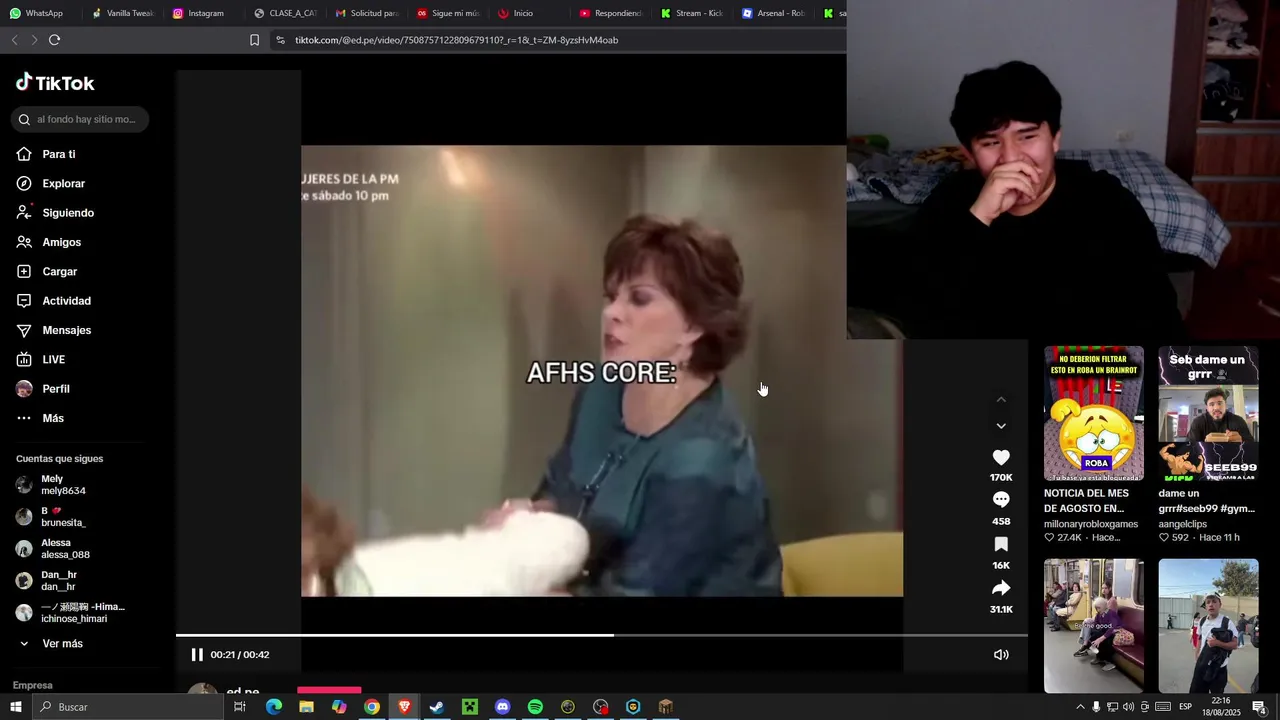Like the video with heart icon
Viewport: 1280px width, 720px height.
click(x=1001, y=457)
